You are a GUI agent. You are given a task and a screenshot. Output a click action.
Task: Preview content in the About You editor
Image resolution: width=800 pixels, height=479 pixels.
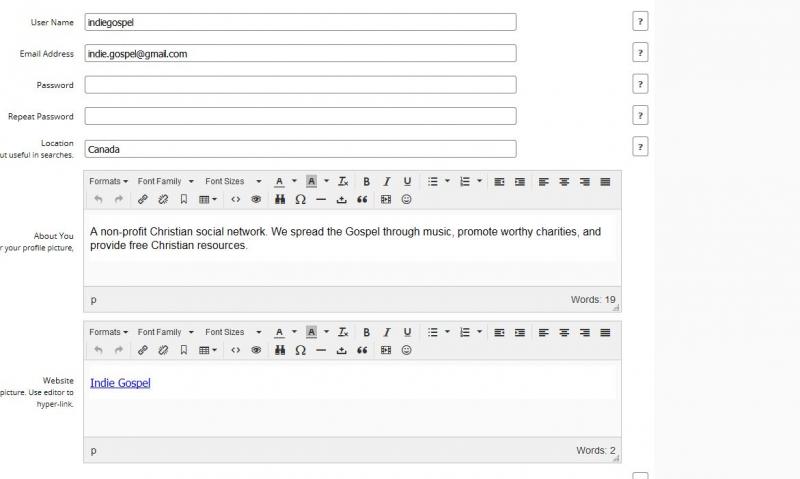click(x=256, y=199)
